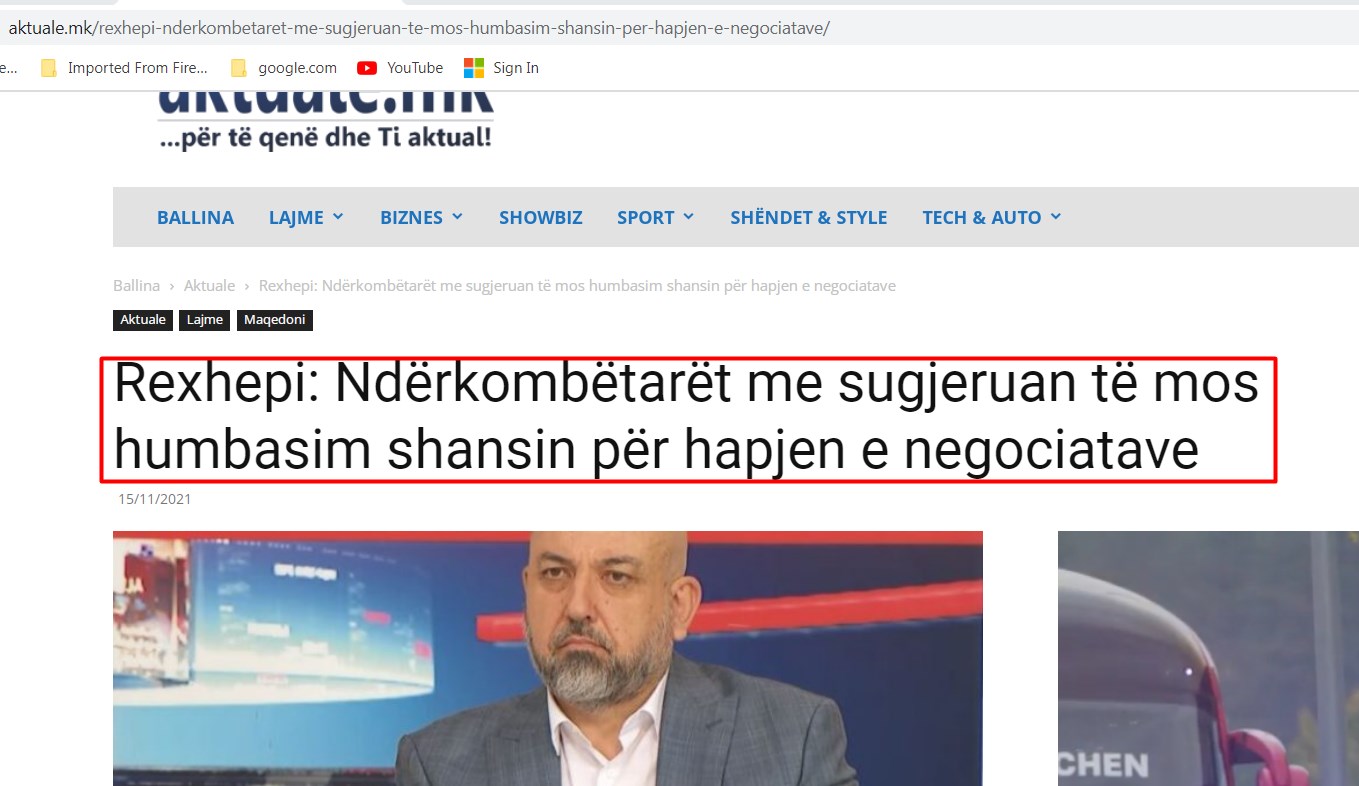Image resolution: width=1359 pixels, height=786 pixels.
Task: Click the Aktuale breadcrumb link
Action: pyautogui.click(x=209, y=286)
